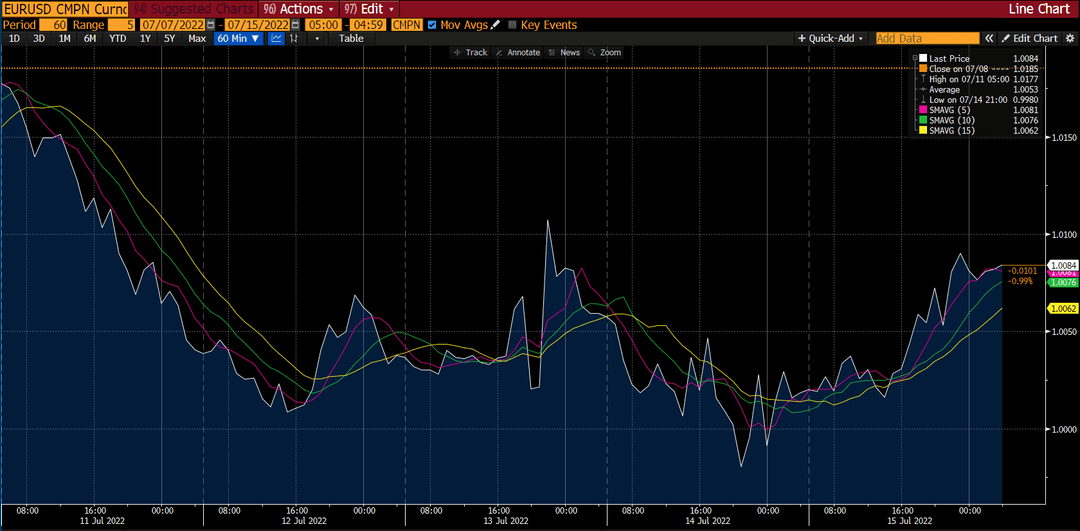Click the High marker icon in legend
The height and width of the screenshot is (531, 1080).
click(923, 79)
